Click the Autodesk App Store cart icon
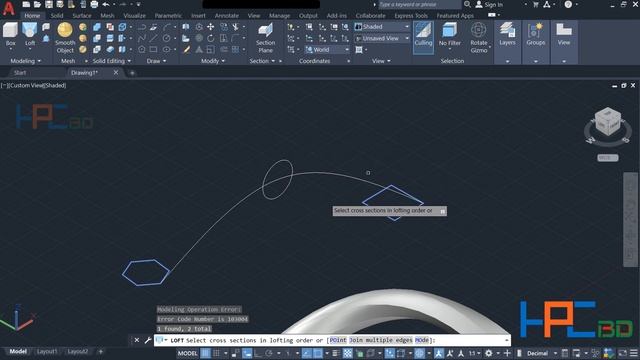640x360 pixels. tap(536, 4)
